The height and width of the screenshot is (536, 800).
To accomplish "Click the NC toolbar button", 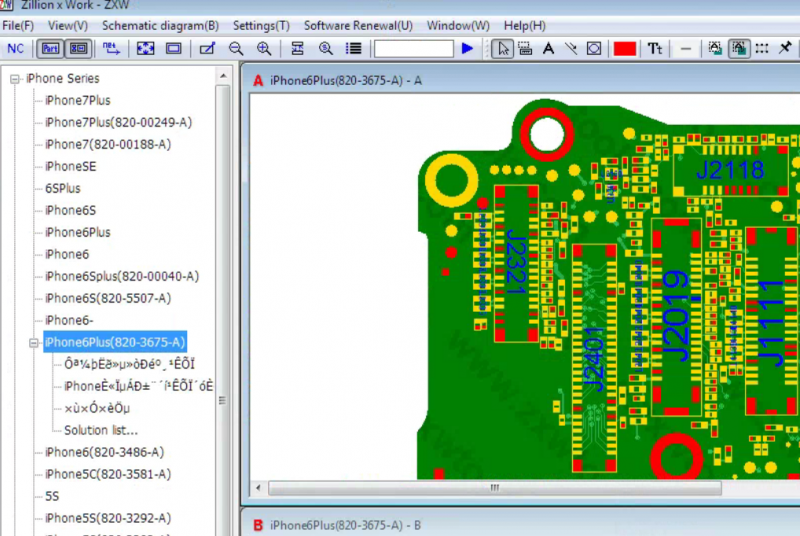I will point(15,49).
